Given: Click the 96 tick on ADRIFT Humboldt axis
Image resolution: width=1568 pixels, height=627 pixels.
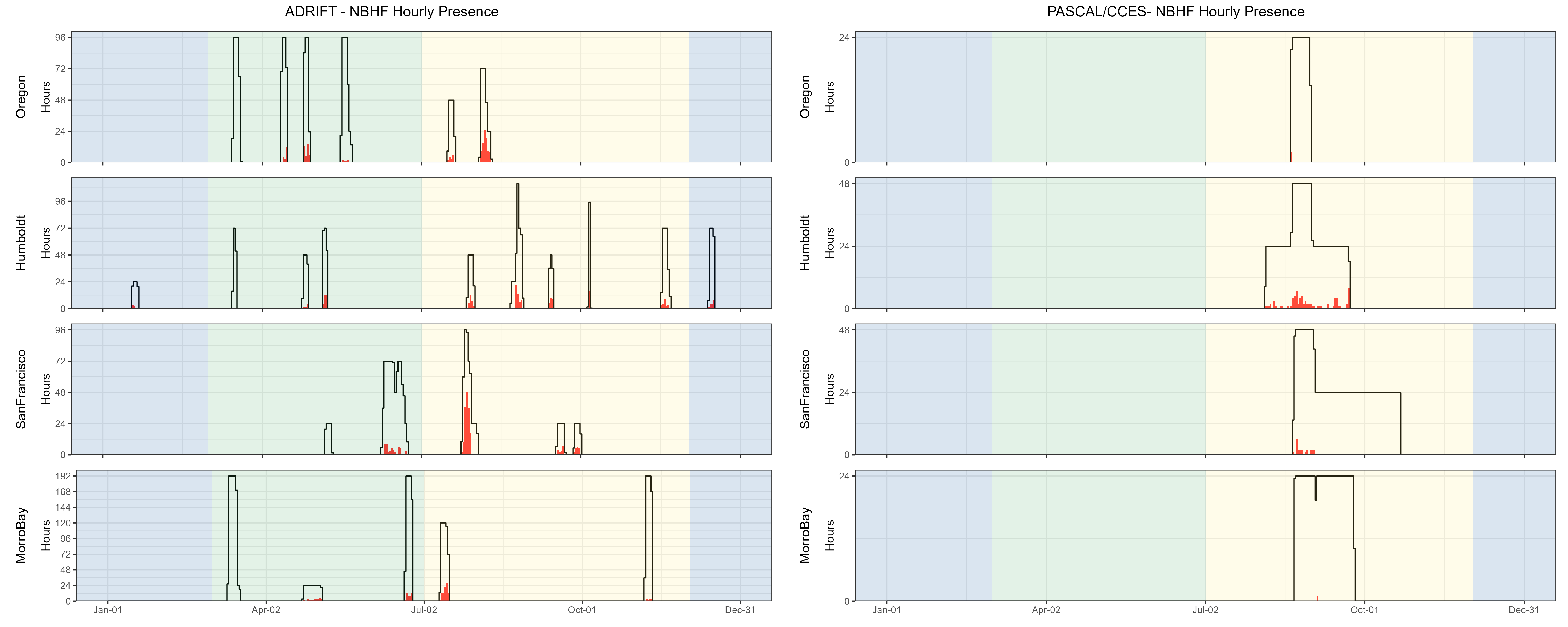Looking at the screenshot, I should 60,201.
